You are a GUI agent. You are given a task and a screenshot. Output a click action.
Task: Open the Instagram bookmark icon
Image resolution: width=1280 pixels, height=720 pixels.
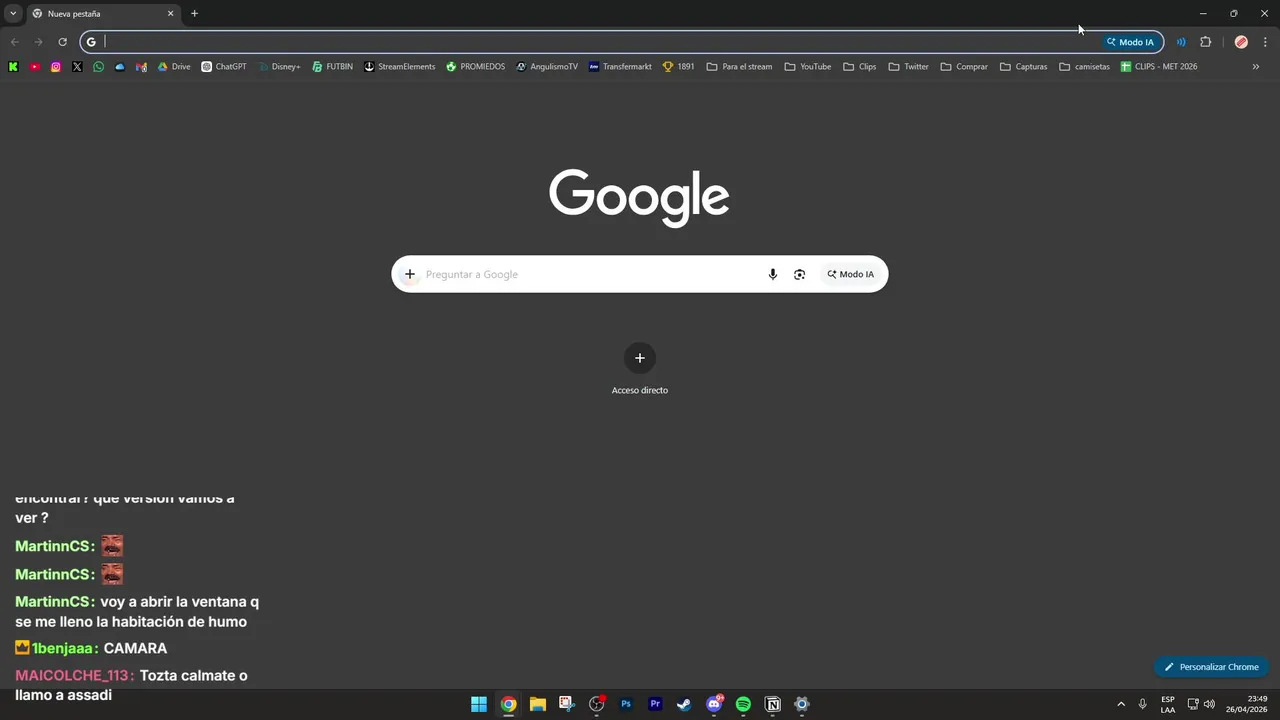click(x=56, y=67)
